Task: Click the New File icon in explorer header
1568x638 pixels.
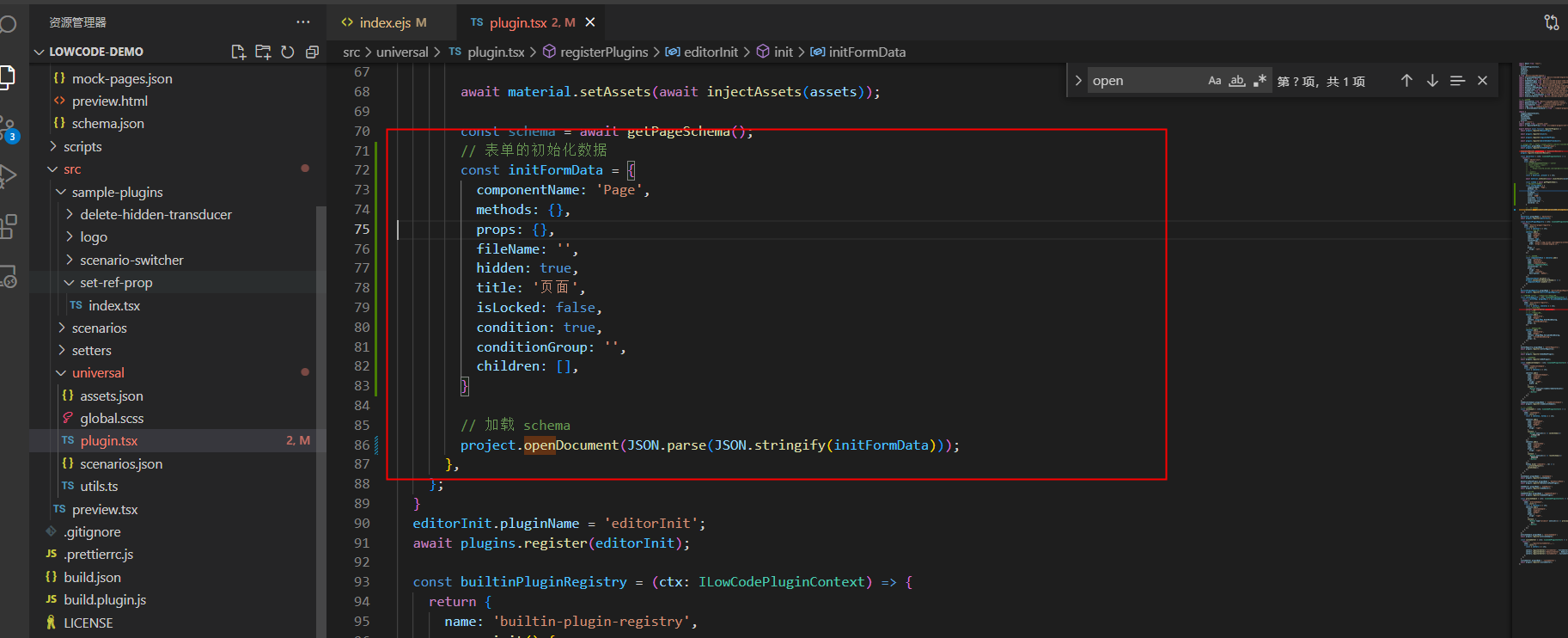Action: click(x=239, y=52)
